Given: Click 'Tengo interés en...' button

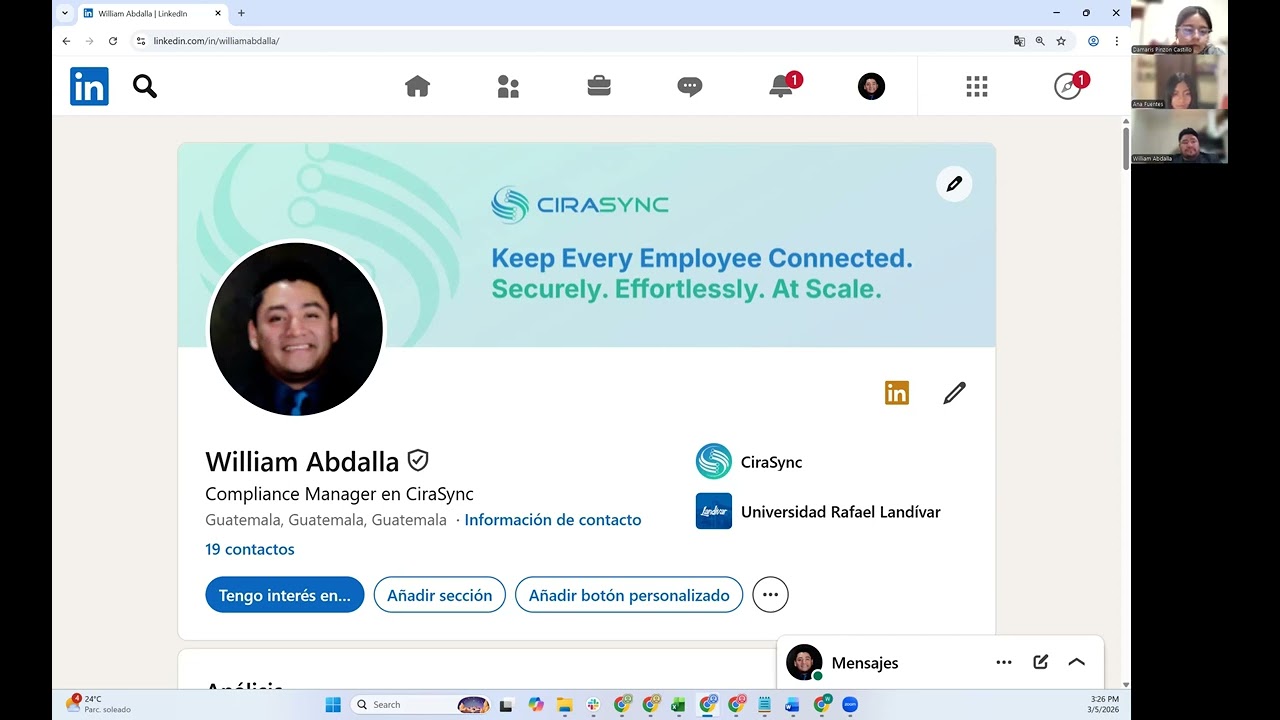Looking at the screenshot, I should click(285, 595).
